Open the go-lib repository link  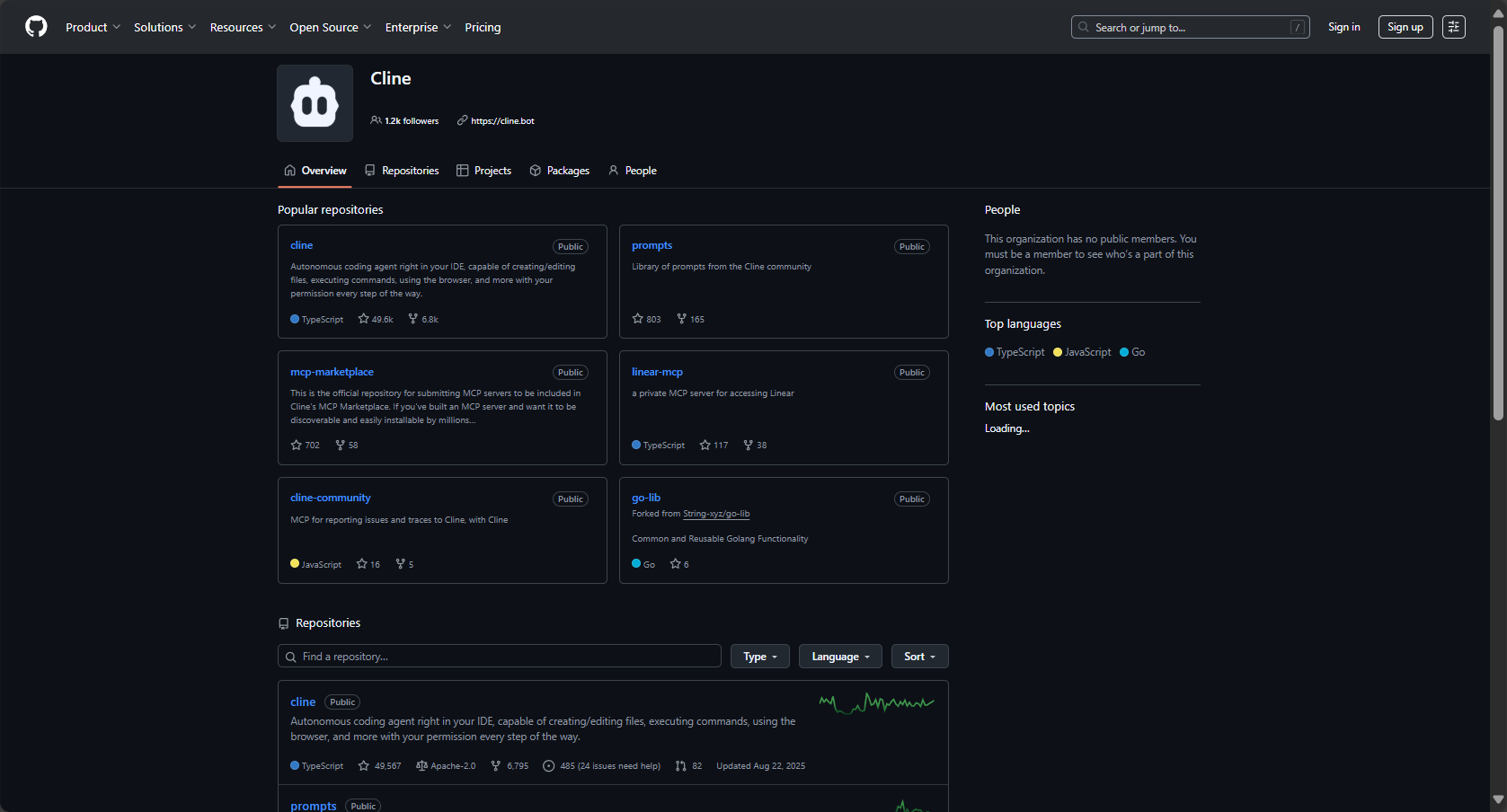tap(646, 498)
